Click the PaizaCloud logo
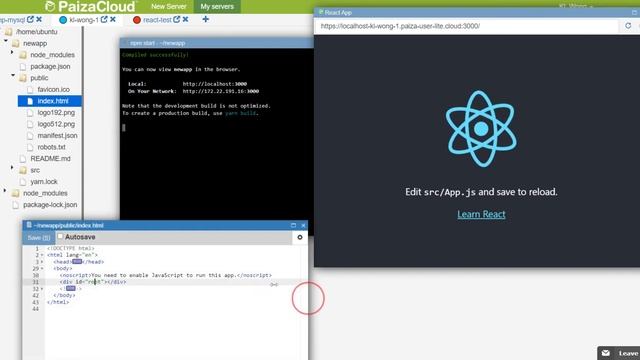This screenshot has height=360, width=640. click(x=90, y=6)
